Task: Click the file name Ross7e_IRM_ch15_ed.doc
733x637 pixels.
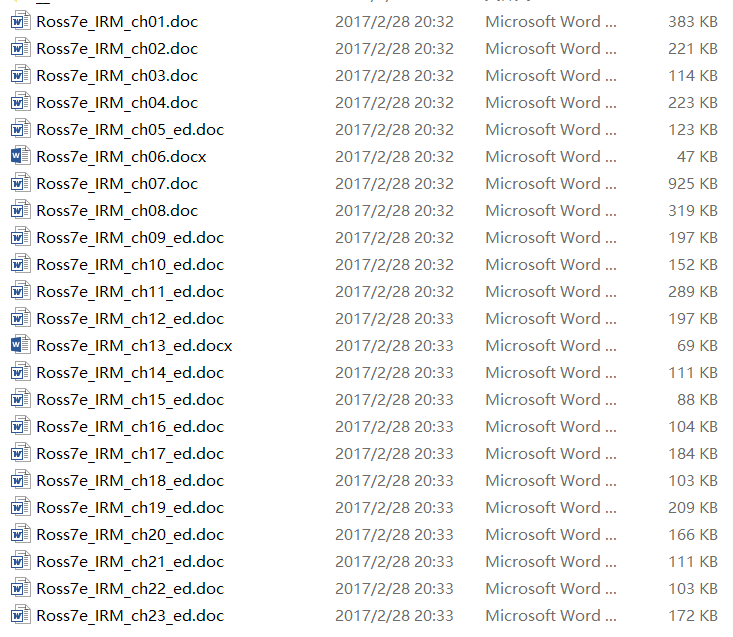Action: (130, 400)
